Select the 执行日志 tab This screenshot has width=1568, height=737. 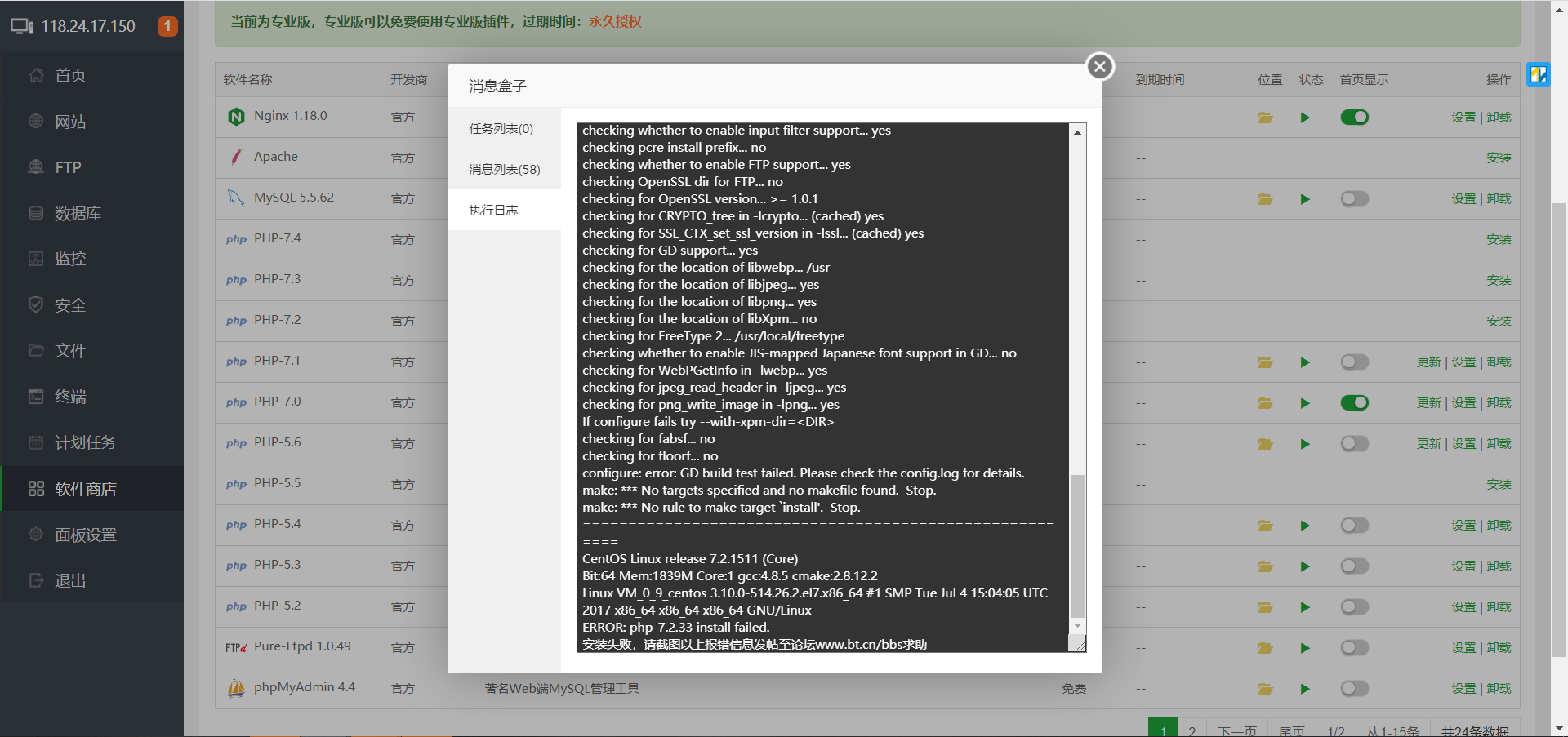[504, 210]
